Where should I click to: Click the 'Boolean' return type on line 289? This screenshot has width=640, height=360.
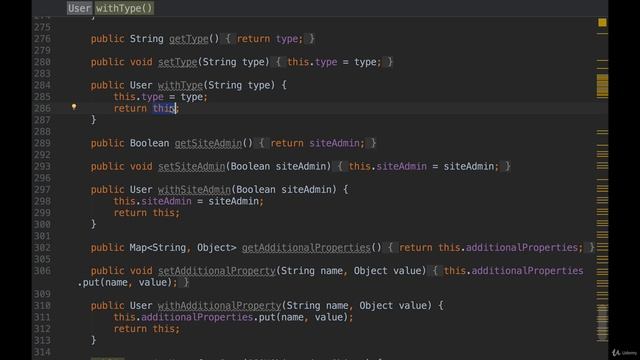(149, 143)
